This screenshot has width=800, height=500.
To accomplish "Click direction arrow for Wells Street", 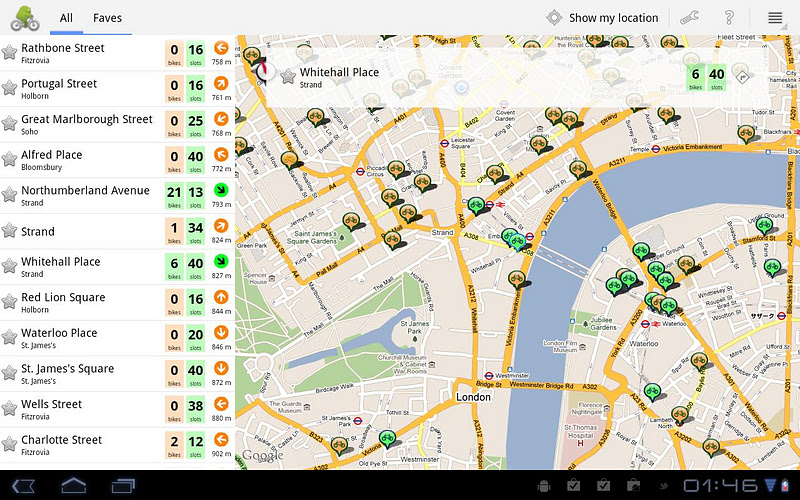I will tap(221, 404).
